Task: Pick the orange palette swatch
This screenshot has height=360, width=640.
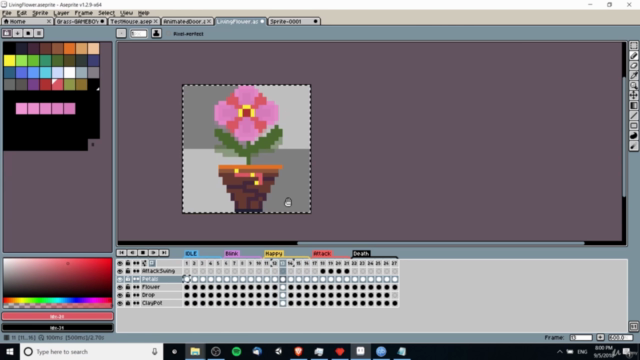Action: point(69,49)
